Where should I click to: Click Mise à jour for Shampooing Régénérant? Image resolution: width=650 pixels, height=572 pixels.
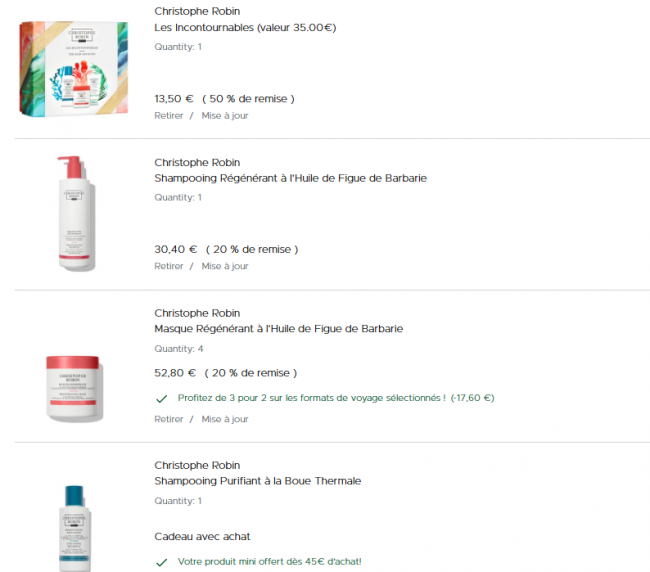(225, 266)
